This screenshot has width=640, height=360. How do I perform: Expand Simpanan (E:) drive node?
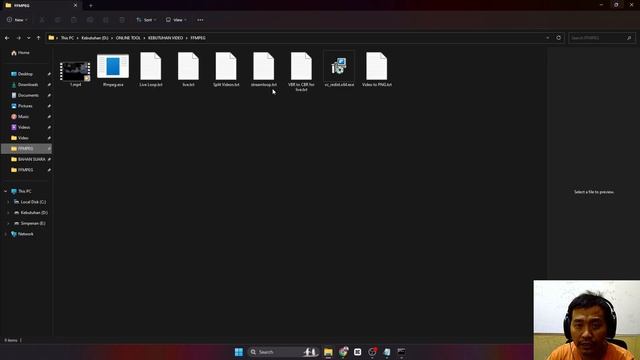[8, 223]
